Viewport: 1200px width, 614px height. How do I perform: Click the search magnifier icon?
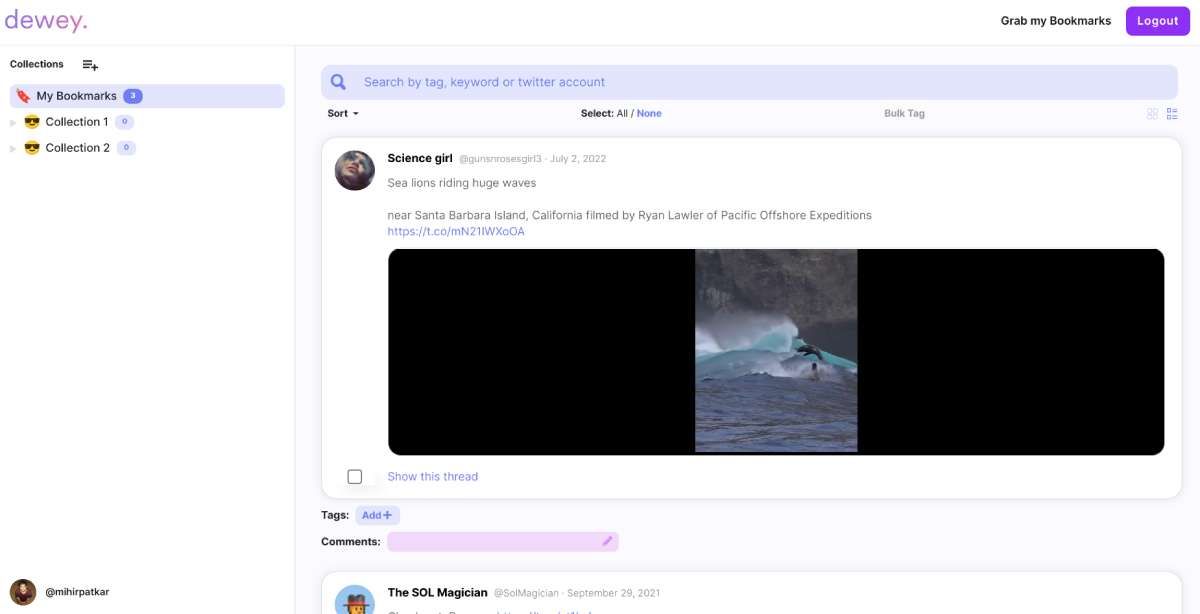[x=338, y=81]
